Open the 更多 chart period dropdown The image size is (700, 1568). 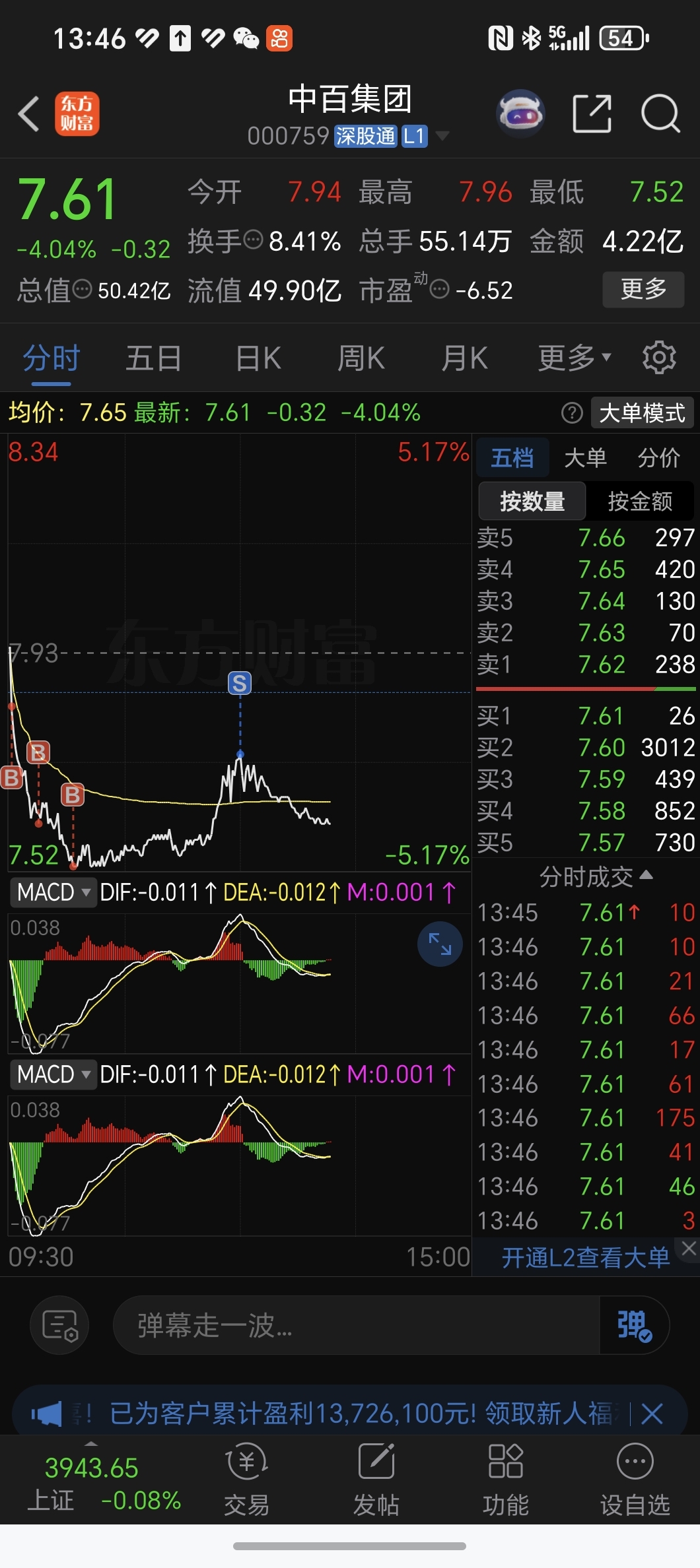pos(575,358)
